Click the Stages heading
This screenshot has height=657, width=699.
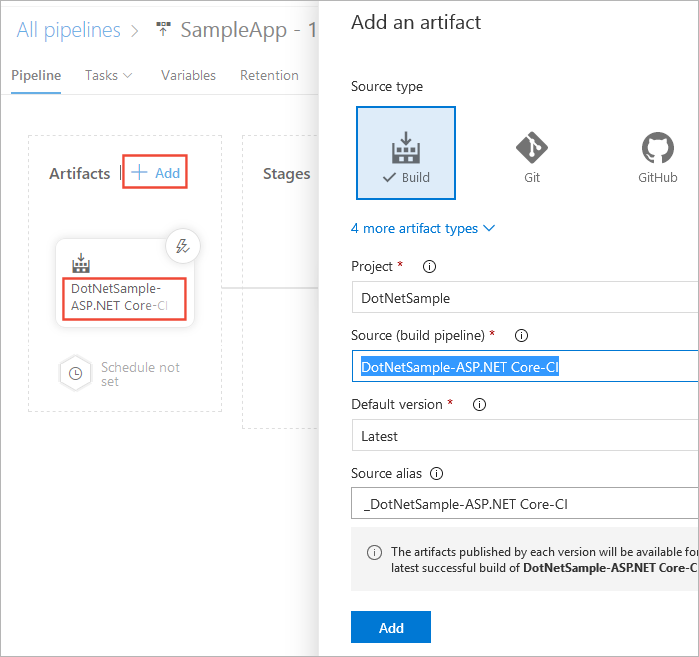click(x=287, y=173)
